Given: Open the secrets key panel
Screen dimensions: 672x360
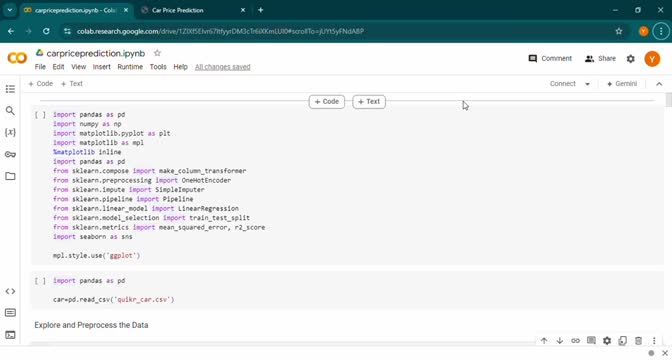Looking at the screenshot, I should pos(10,154).
